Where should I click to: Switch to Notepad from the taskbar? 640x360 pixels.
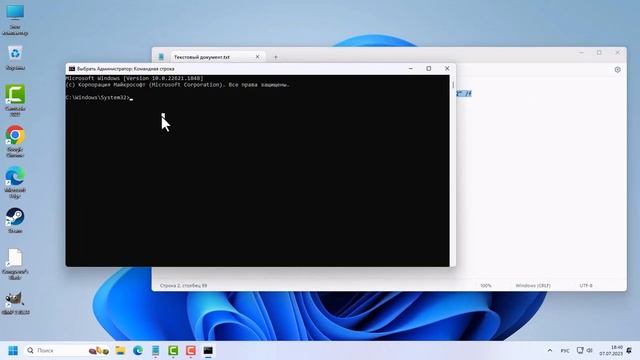(156, 351)
